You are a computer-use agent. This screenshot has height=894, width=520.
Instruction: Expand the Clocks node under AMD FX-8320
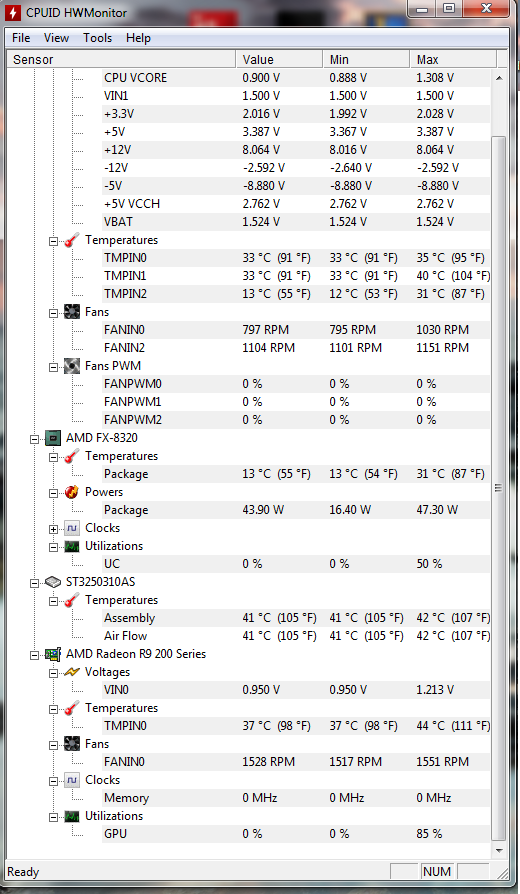(x=54, y=529)
